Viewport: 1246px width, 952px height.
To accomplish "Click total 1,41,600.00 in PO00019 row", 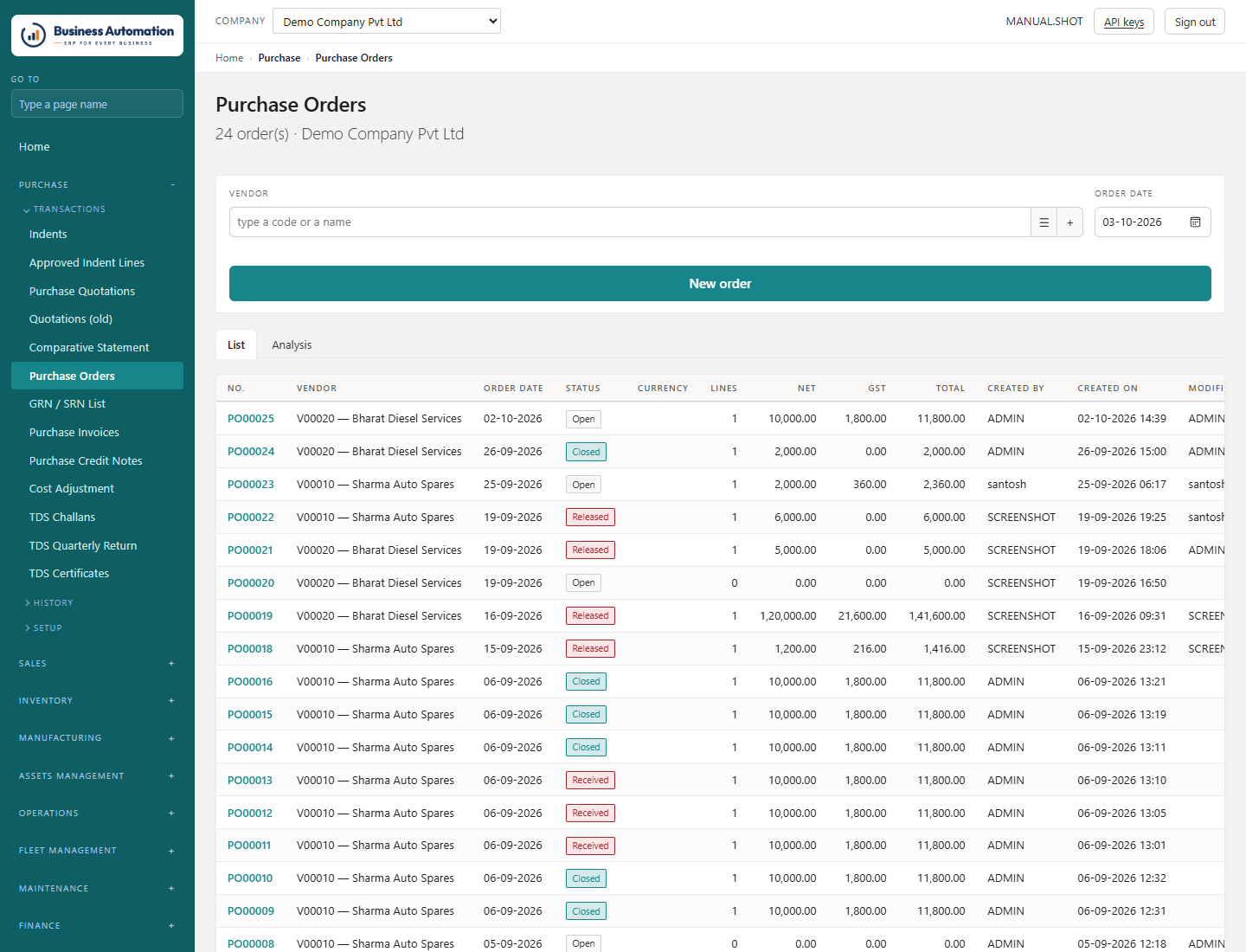I will click(937, 616).
